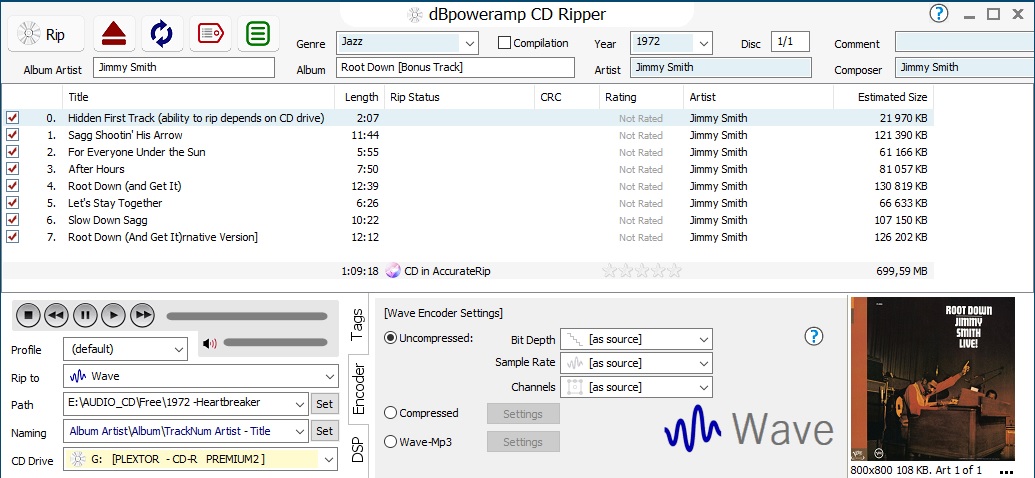The height and width of the screenshot is (478, 1035).
Task: Uncheck Root Down (And Get It)rnative Version checkbox
Action: pos(13,236)
